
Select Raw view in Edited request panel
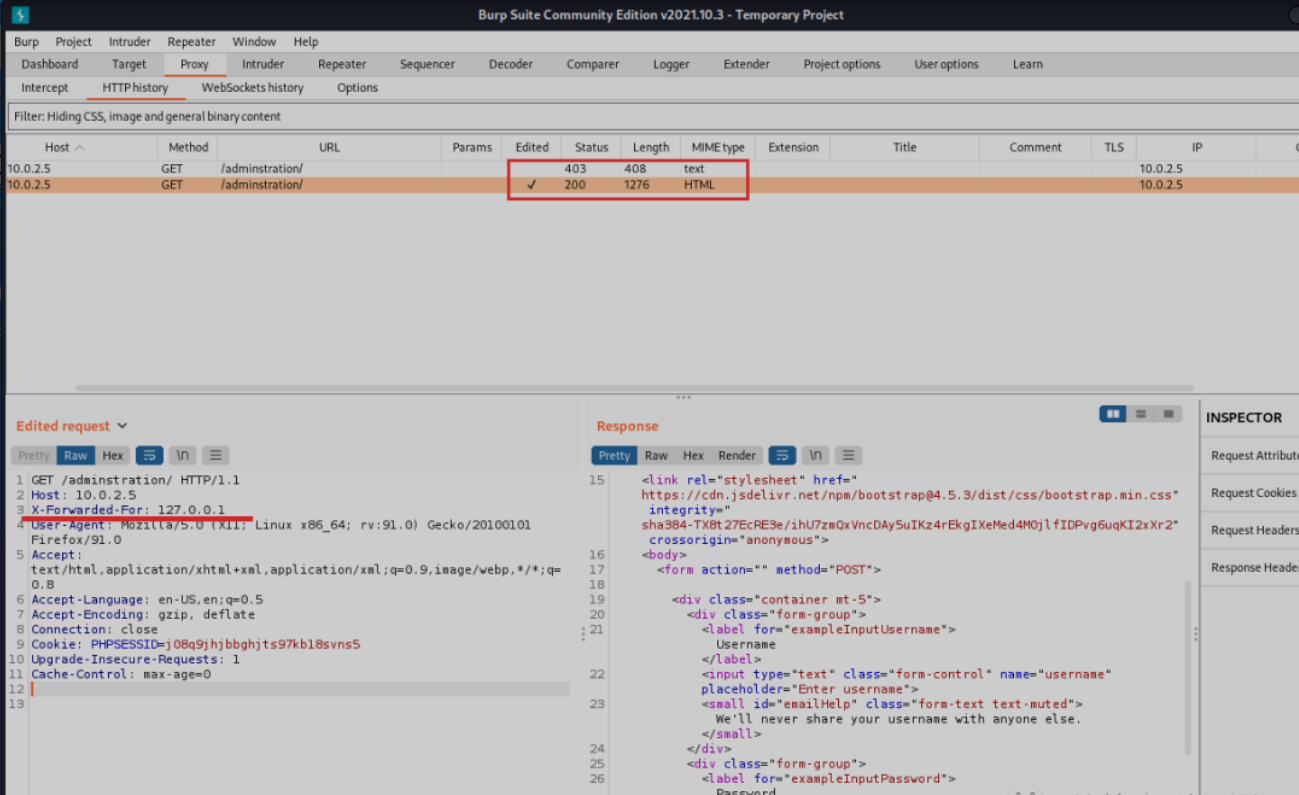click(76, 455)
